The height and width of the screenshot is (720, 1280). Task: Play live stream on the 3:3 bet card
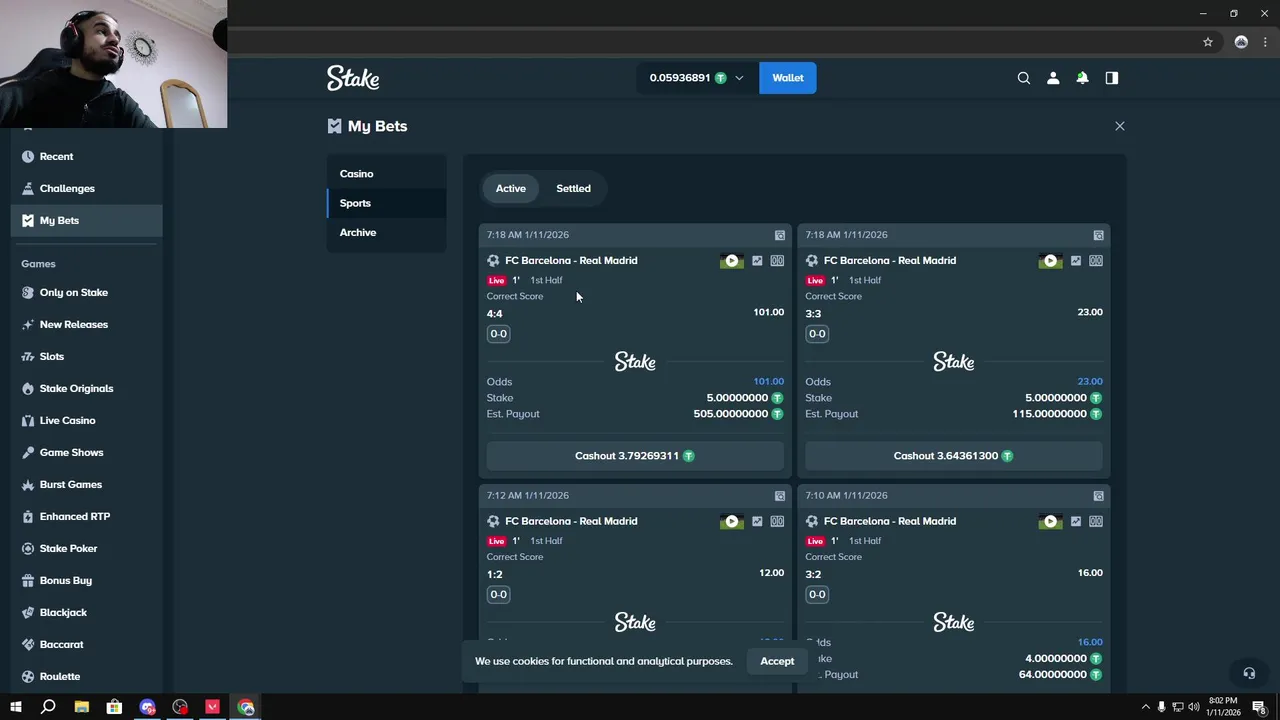pos(1050,261)
